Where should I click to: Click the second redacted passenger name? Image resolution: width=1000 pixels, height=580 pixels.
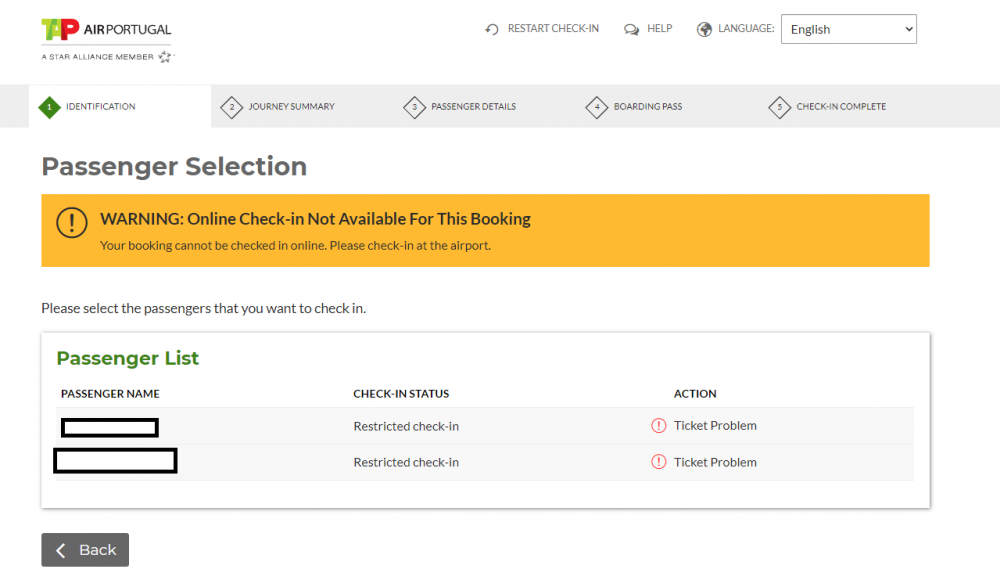pos(115,461)
